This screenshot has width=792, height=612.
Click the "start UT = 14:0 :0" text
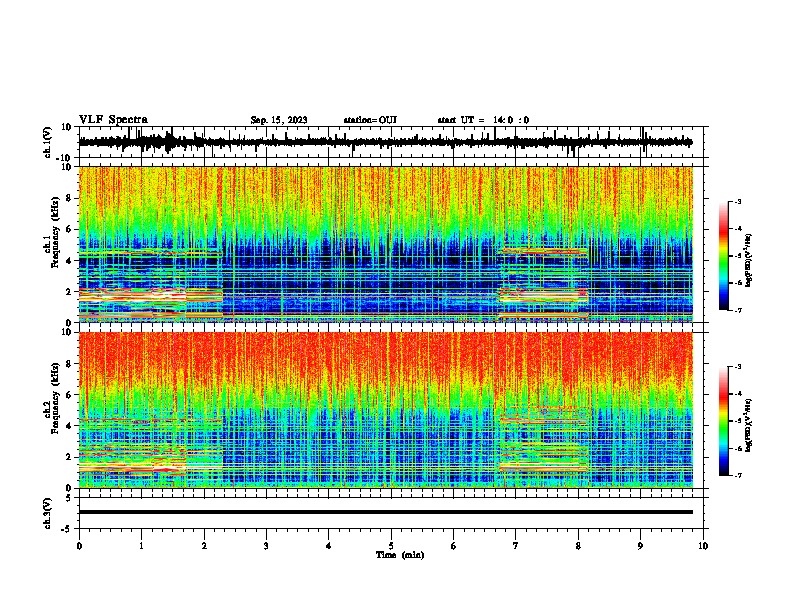point(483,120)
